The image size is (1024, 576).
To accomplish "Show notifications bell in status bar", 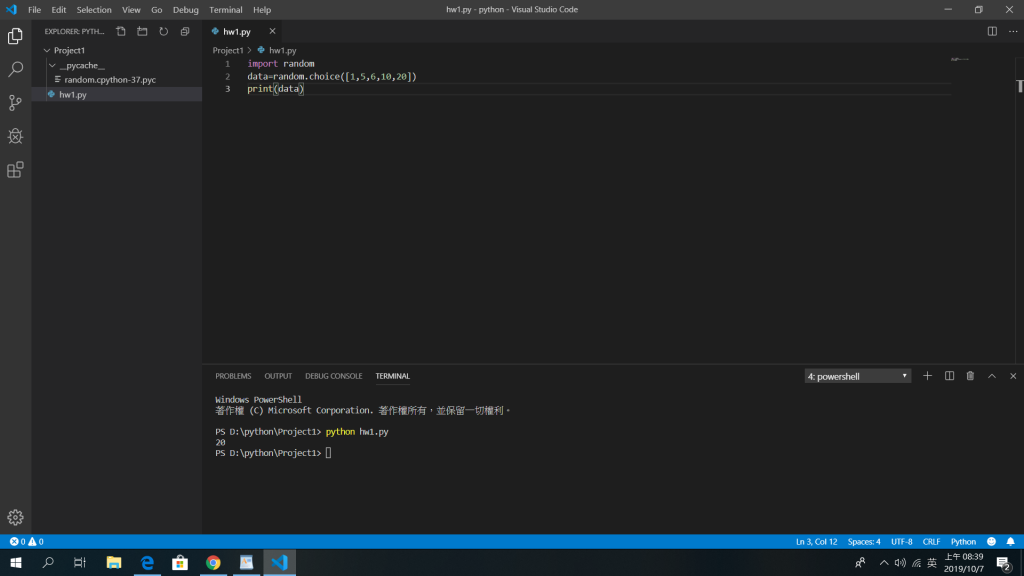I will coord(1010,541).
